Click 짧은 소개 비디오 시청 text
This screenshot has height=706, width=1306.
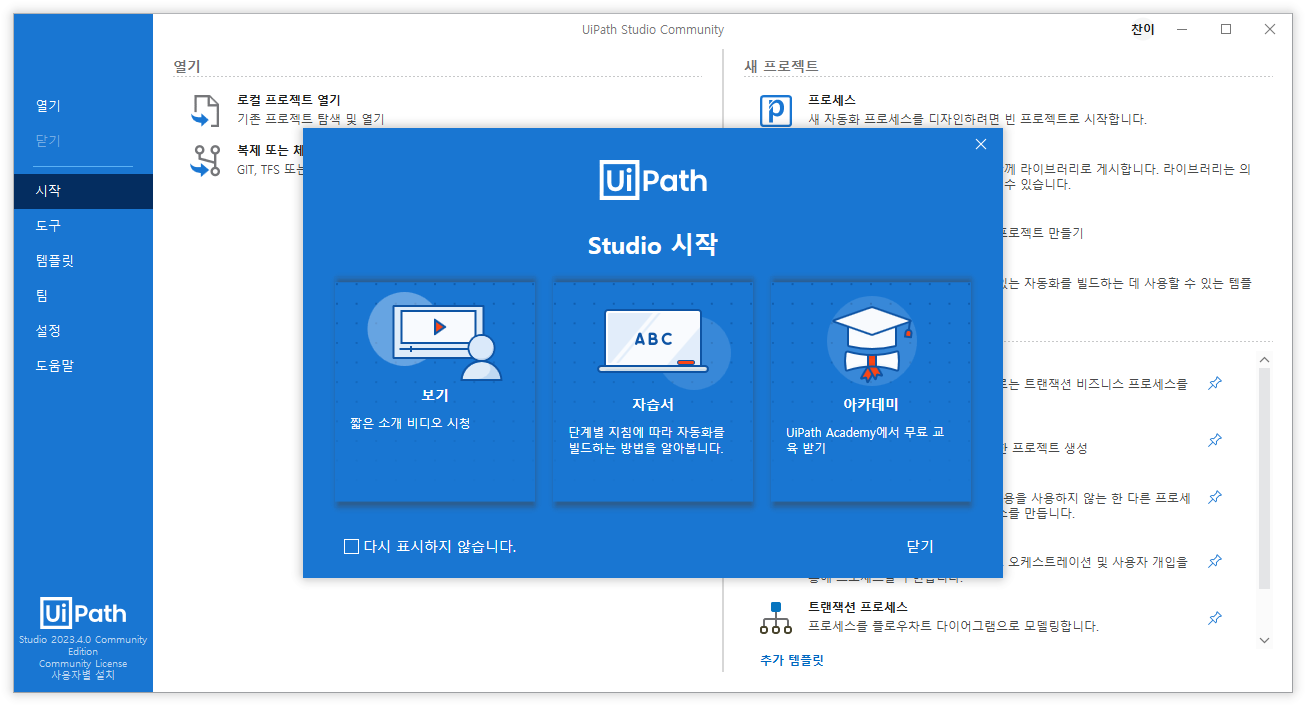click(x=410, y=423)
